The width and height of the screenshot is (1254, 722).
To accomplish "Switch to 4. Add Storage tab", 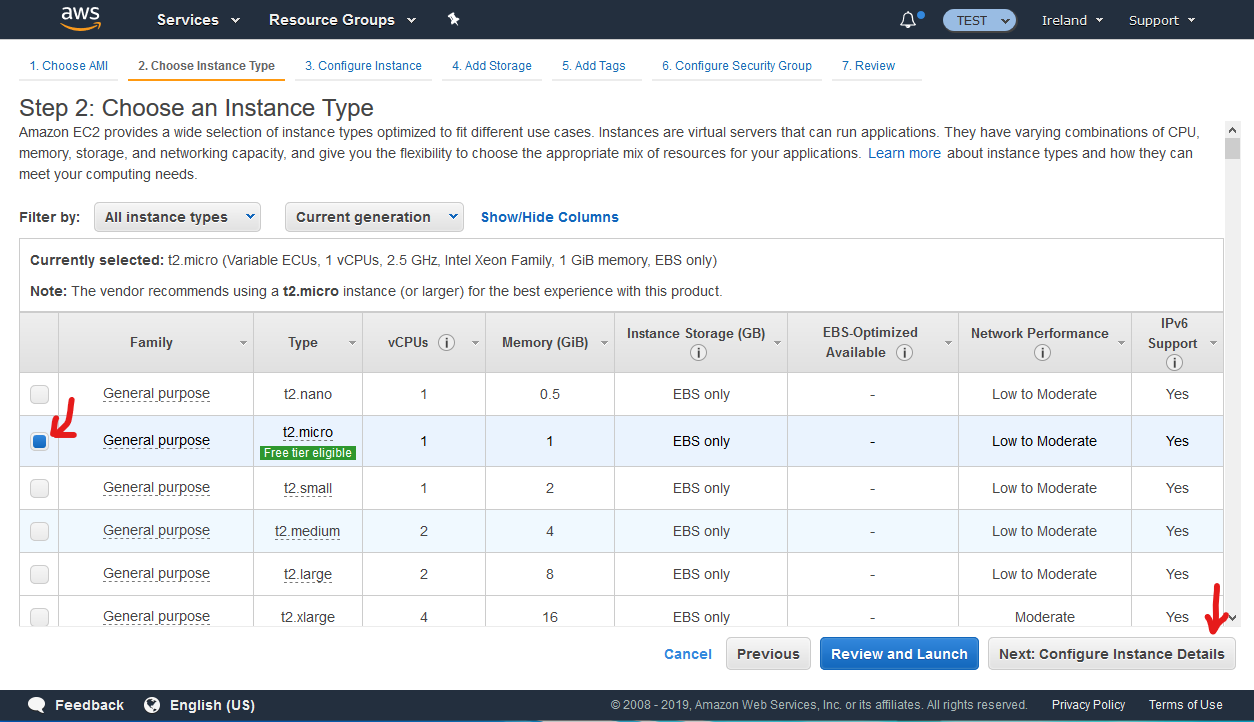I will pos(492,66).
